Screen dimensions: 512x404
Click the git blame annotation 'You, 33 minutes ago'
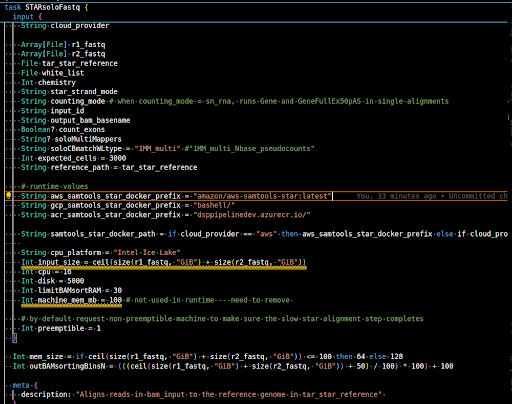pyautogui.click(x=396, y=196)
